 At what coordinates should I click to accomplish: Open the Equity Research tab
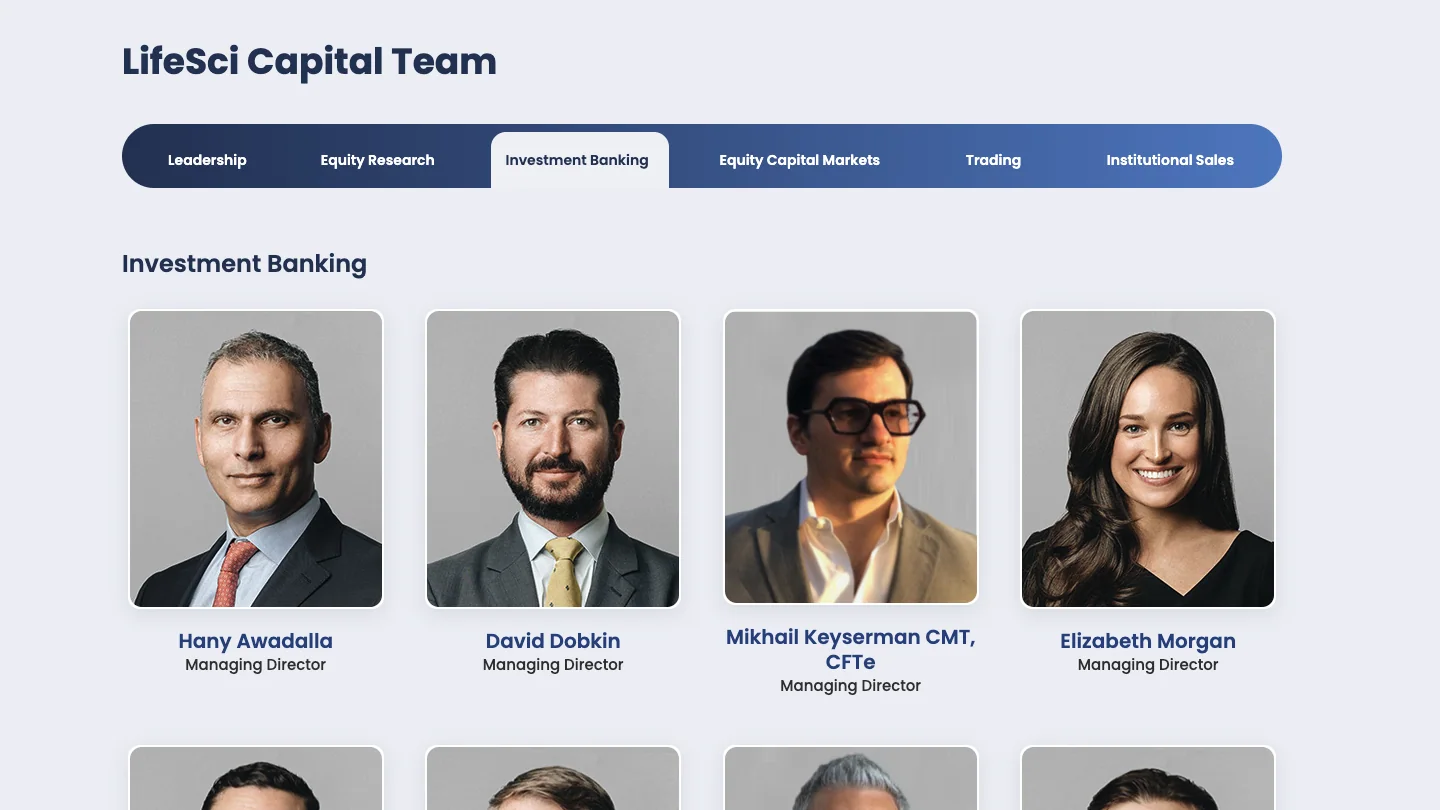(377, 160)
